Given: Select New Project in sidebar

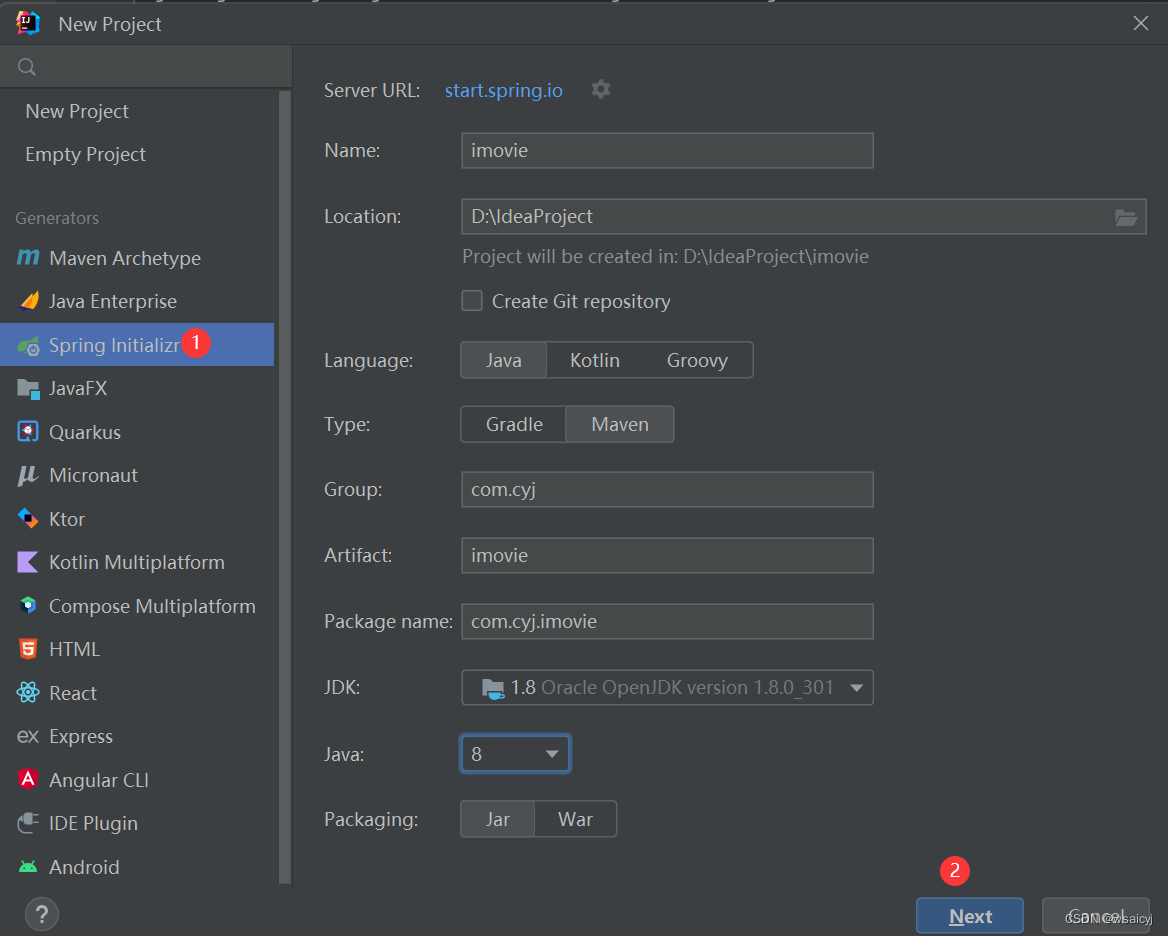Looking at the screenshot, I should (x=77, y=111).
